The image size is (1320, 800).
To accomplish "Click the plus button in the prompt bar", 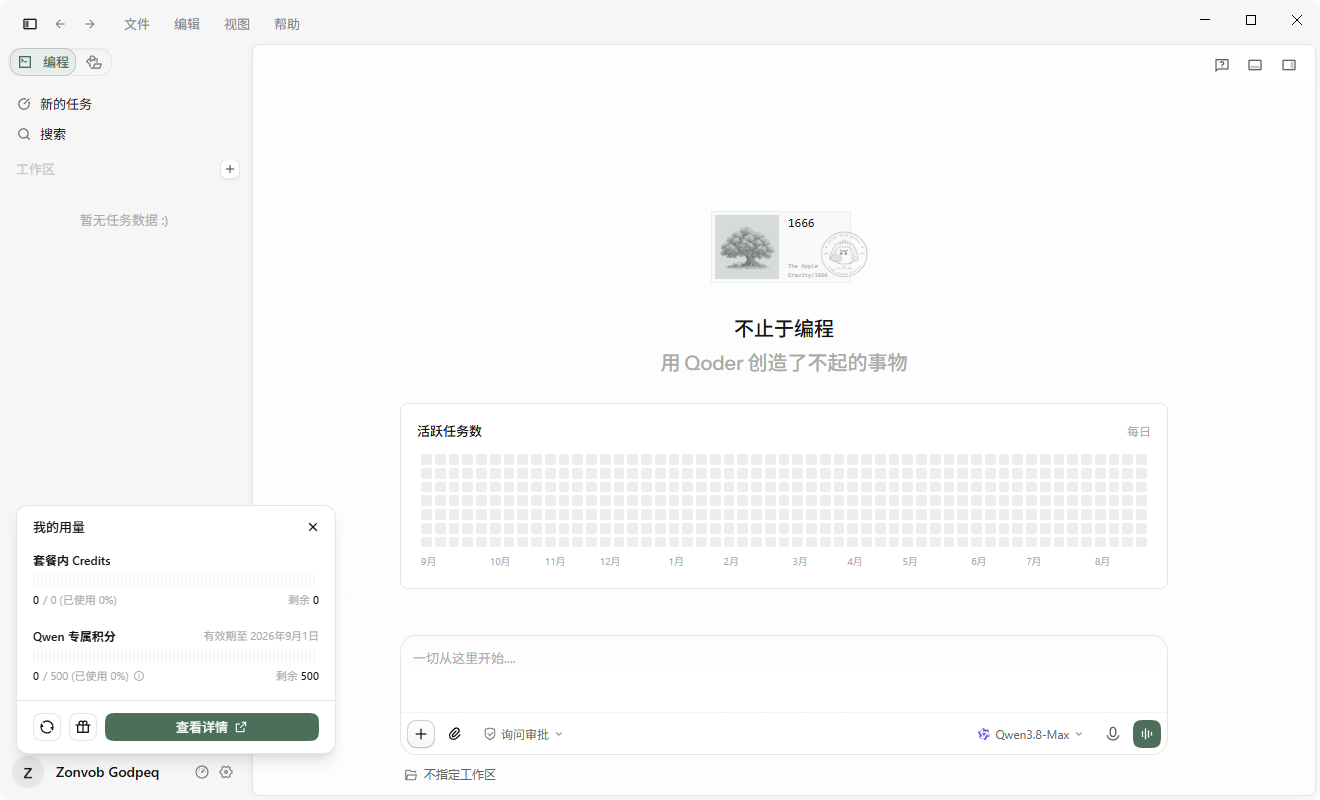I will 421,734.
